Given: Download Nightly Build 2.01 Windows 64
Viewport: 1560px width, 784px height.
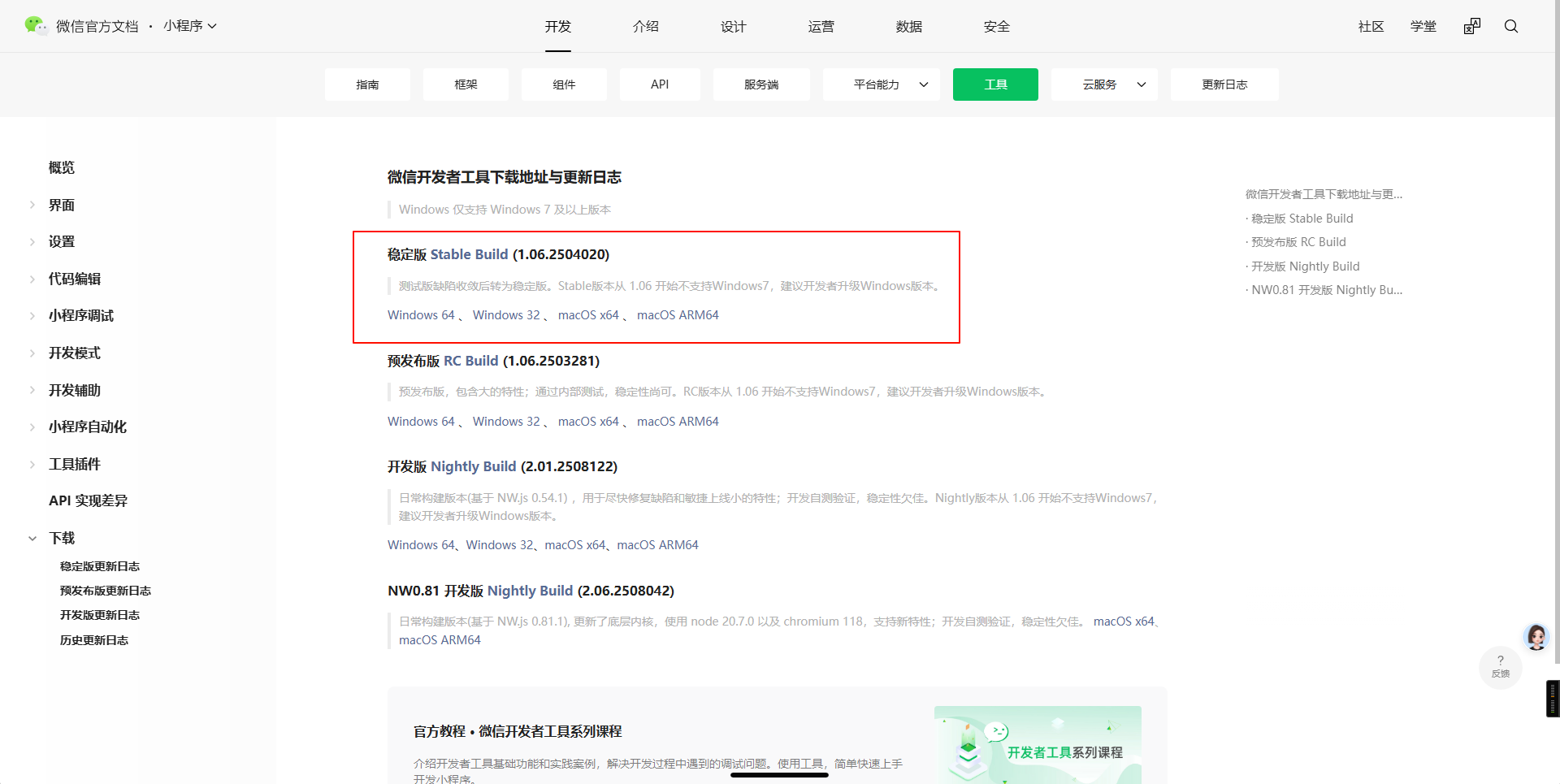Looking at the screenshot, I should (x=421, y=545).
